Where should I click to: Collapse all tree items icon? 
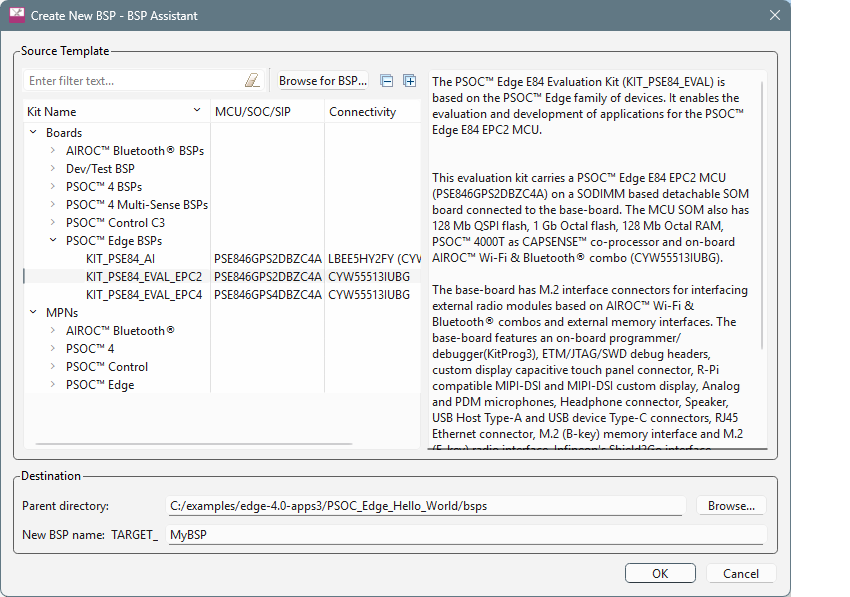point(387,81)
